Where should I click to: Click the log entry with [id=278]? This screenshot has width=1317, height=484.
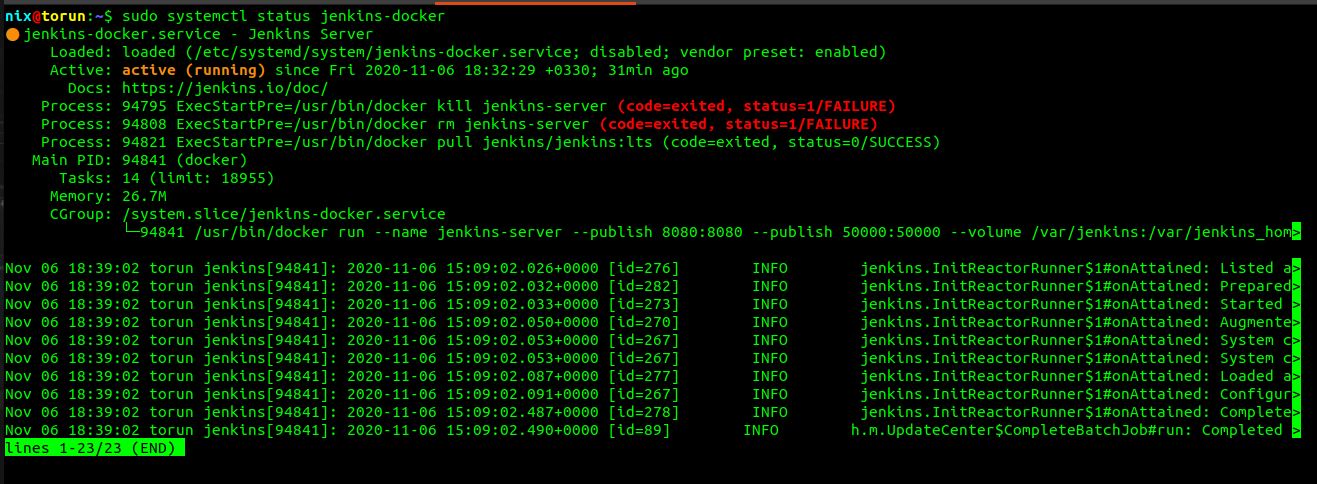tap(653, 413)
